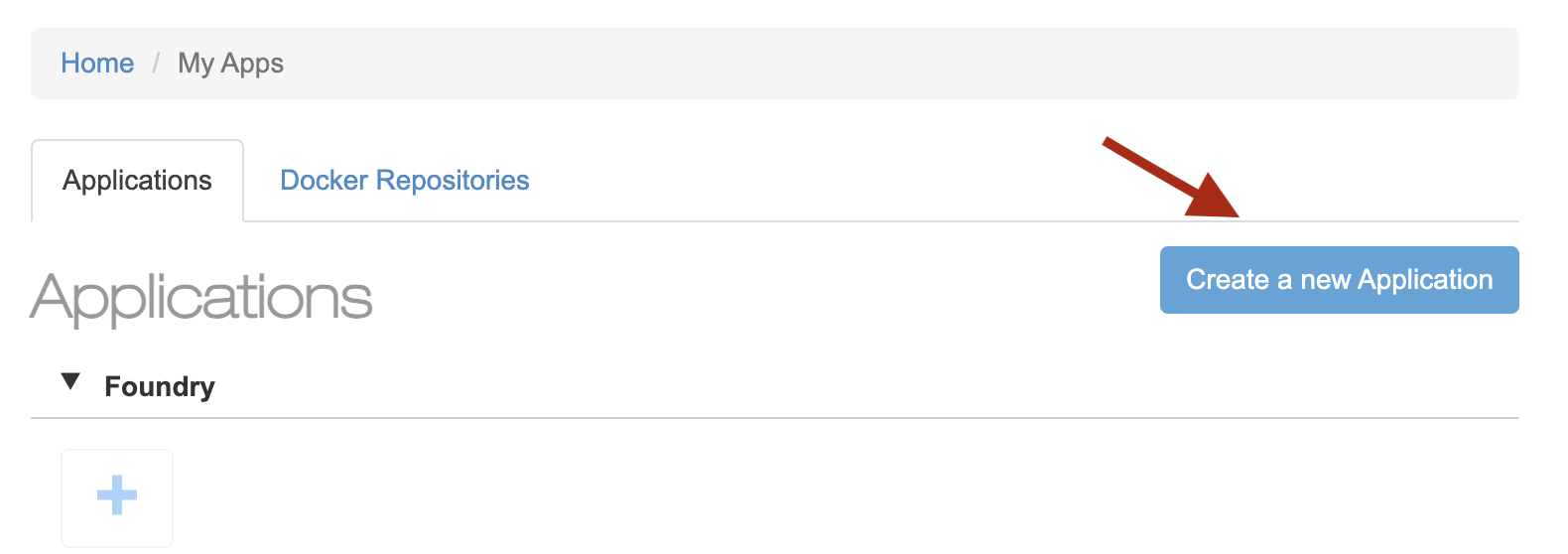The height and width of the screenshot is (554, 1568).
Task: Select the Applications tab
Action: (137, 181)
